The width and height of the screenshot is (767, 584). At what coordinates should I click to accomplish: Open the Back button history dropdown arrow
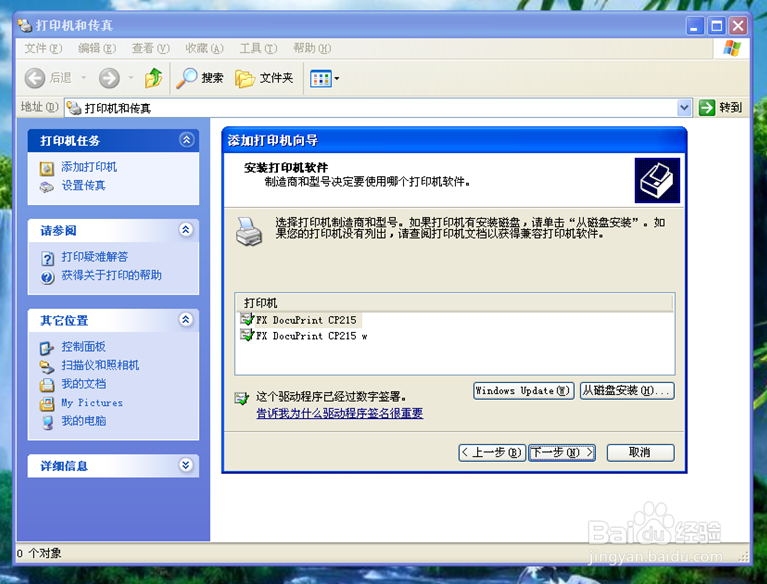pyautogui.click(x=84, y=78)
